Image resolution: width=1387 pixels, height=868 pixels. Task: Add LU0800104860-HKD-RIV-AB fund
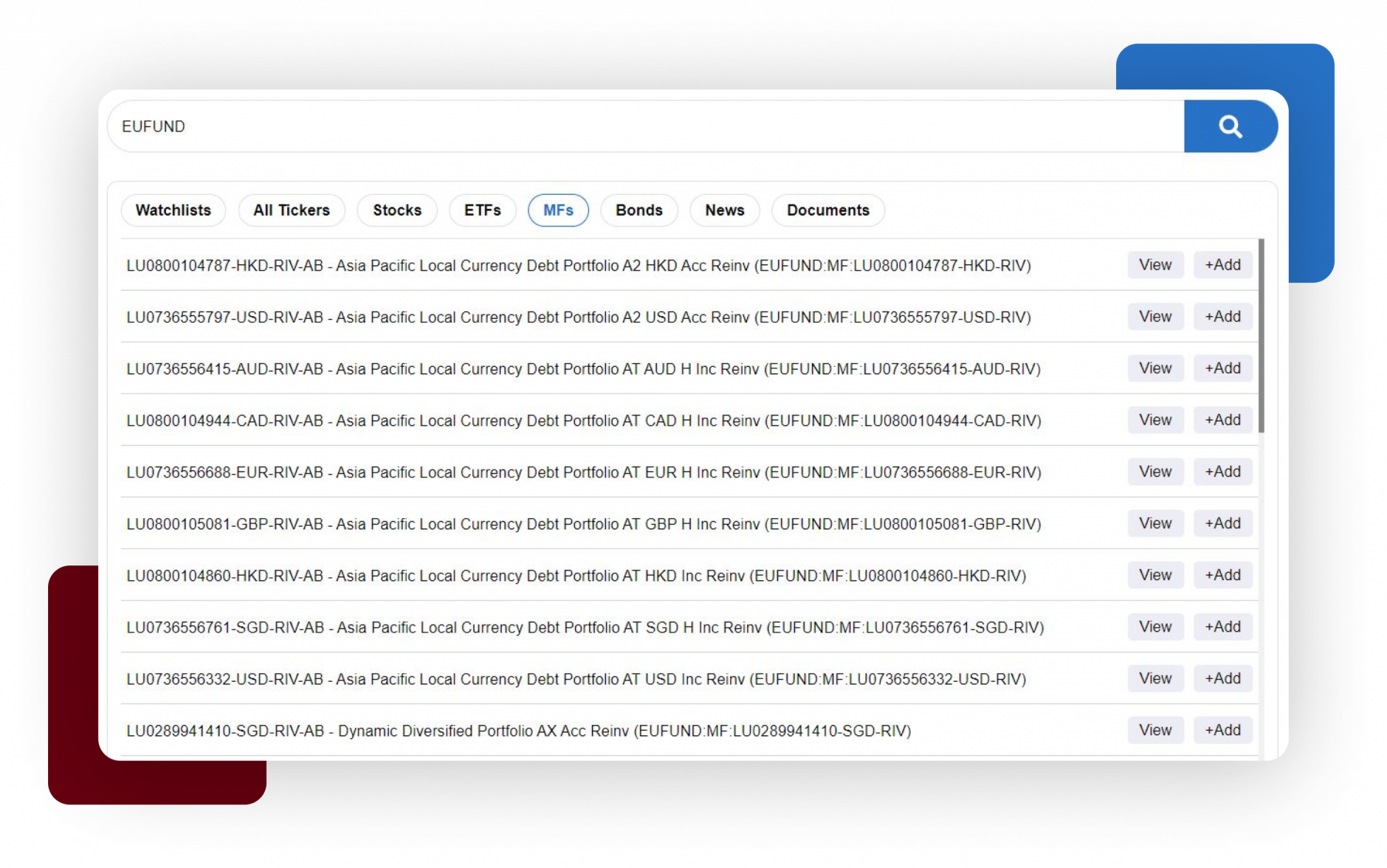[1222, 575]
